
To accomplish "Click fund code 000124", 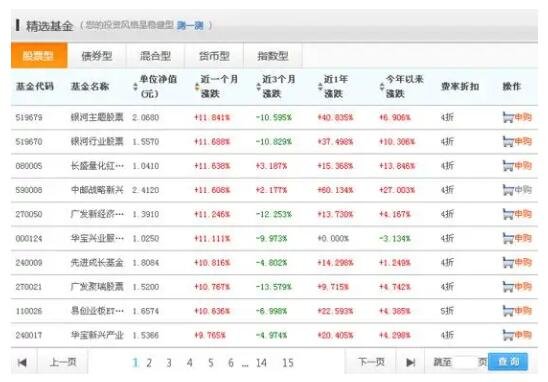I will [29, 238].
